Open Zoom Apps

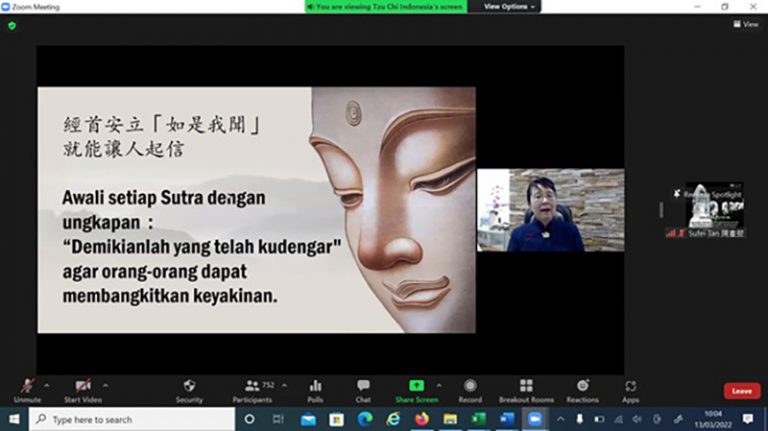[x=630, y=389]
